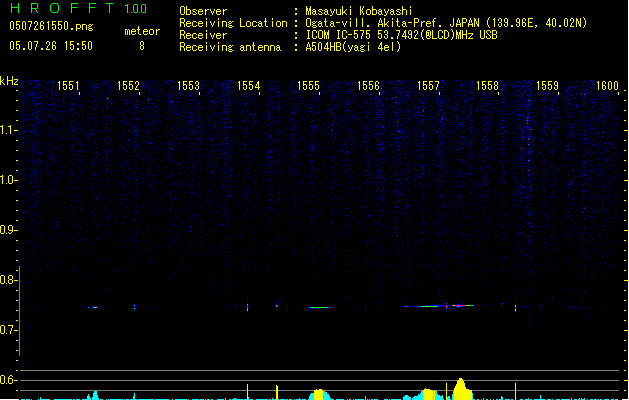Select receiver text ICOM IC-575 53.7492 MHz USB
This screenshot has height=400, width=629.
point(401,35)
